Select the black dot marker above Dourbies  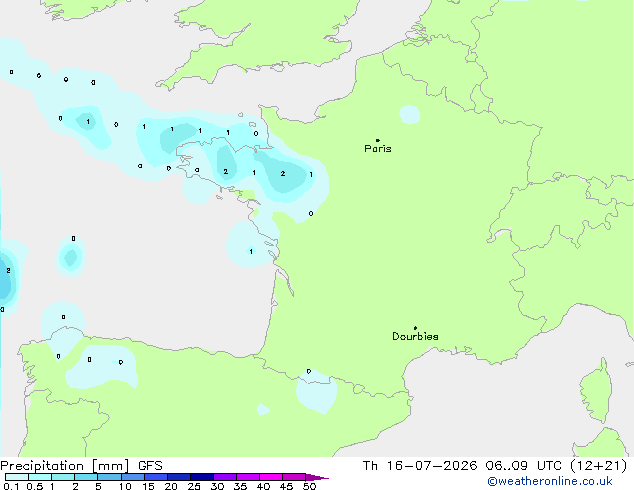(415, 328)
